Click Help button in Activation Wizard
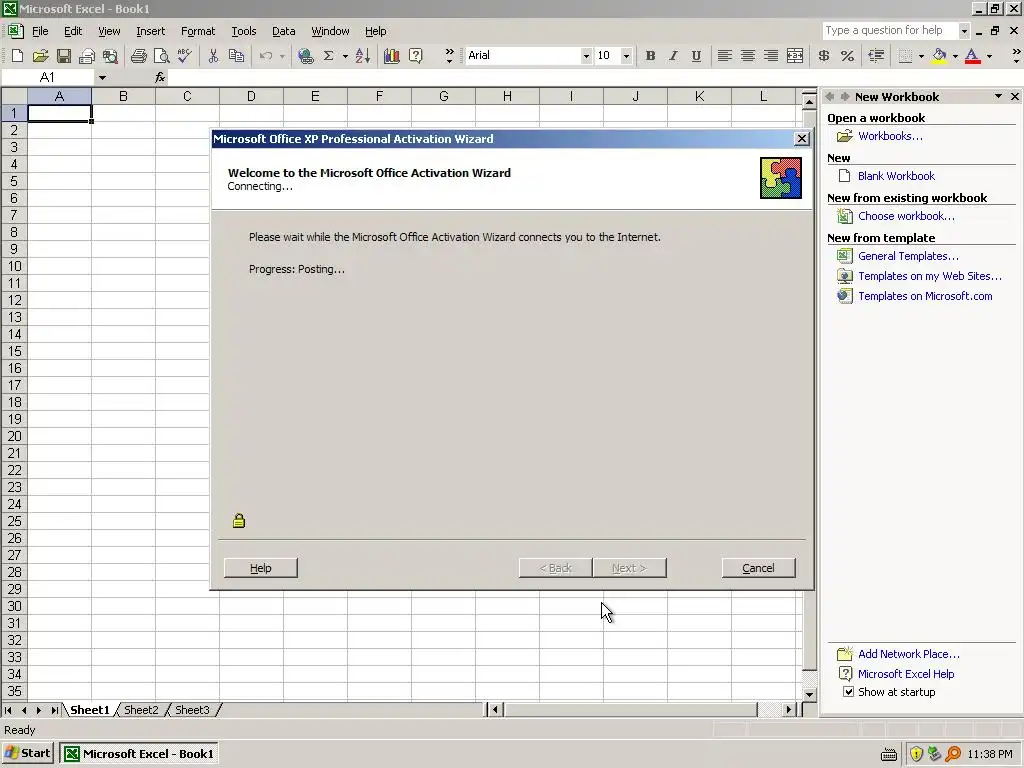This screenshot has width=1024, height=768. pos(261,568)
